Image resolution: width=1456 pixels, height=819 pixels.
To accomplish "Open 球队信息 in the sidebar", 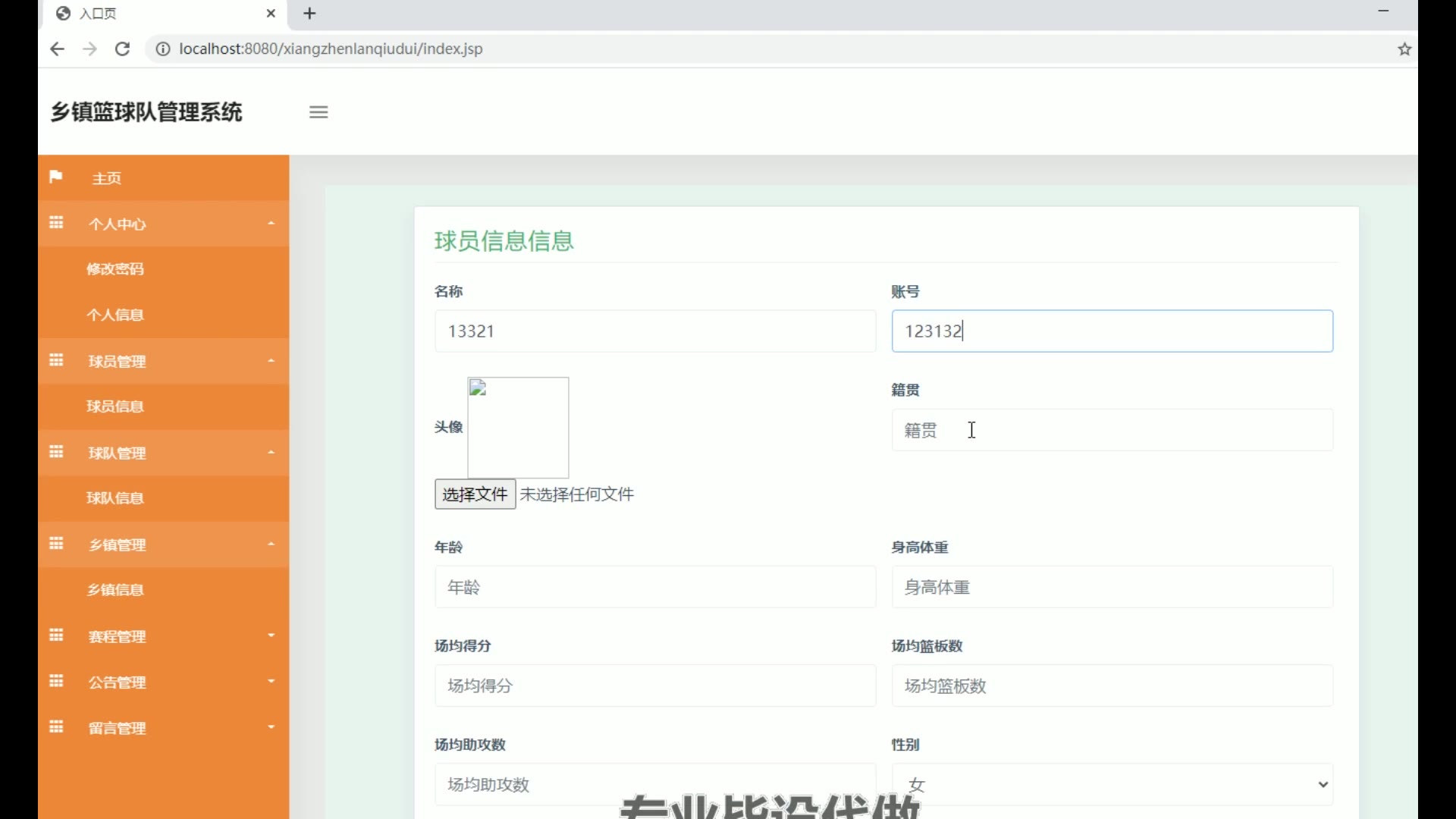I will coord(115,498).
